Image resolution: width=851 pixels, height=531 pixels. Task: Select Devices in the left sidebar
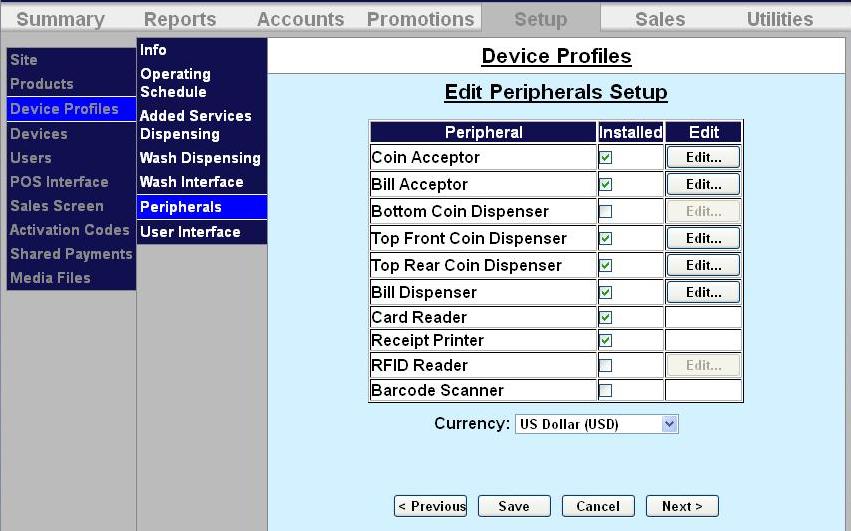[39, 133]
